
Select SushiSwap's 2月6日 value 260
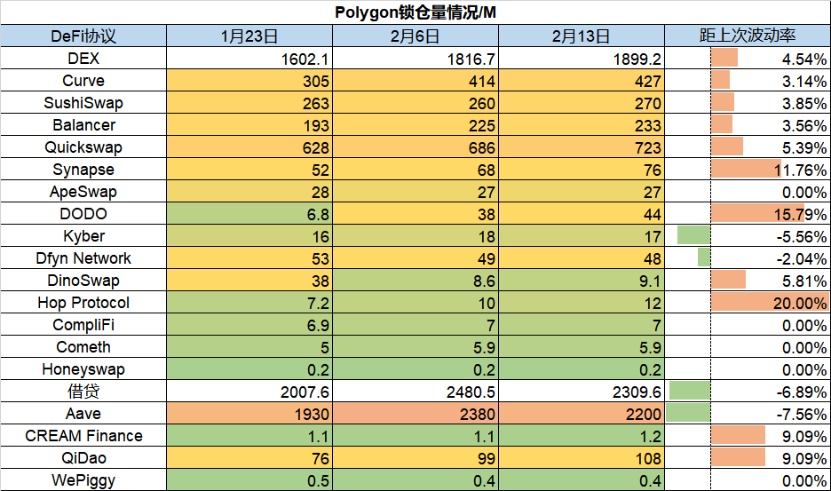coord(416,102)
